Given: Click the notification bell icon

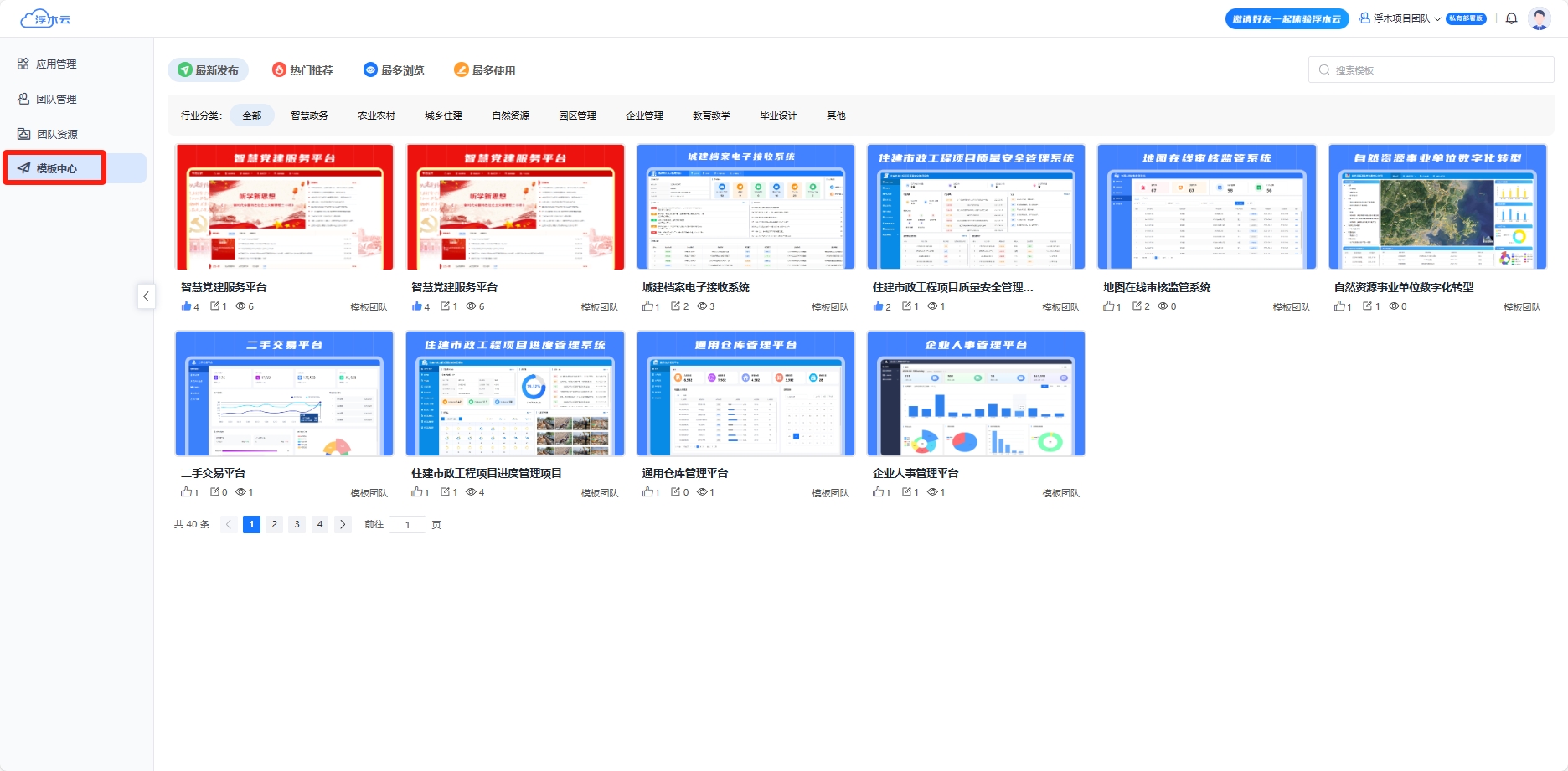Looking at the screenshot, I should point(1511,18).
